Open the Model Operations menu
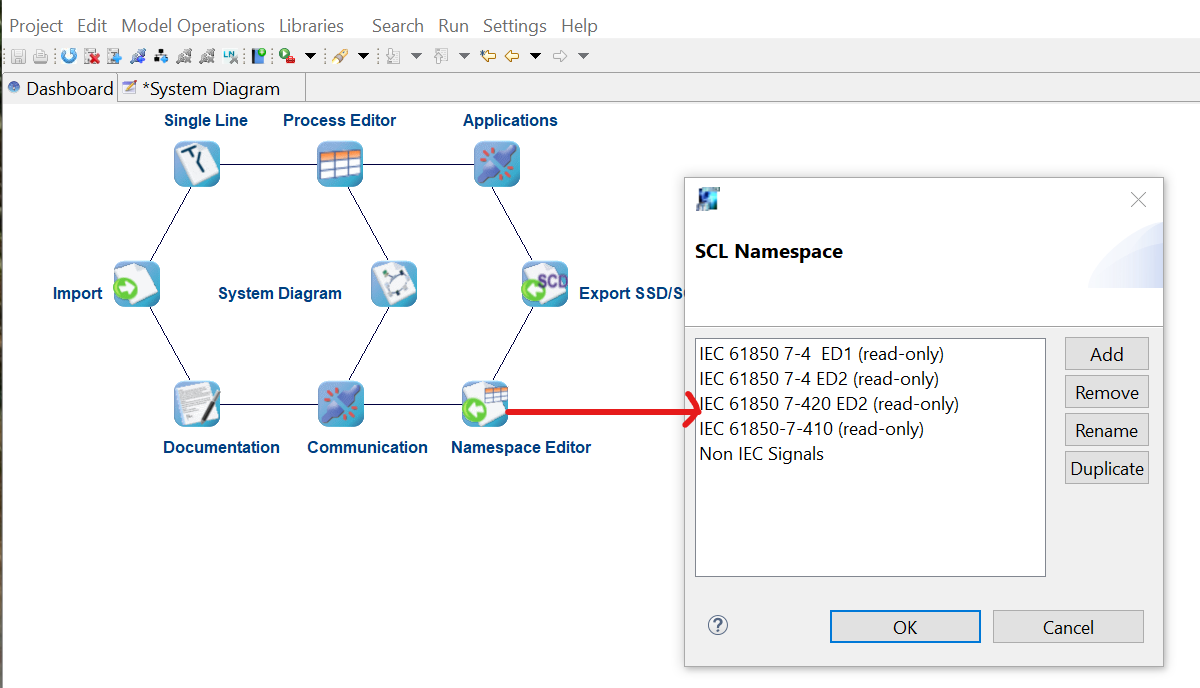The height and width of the screenshot is (688, 1200). point(193,26)
